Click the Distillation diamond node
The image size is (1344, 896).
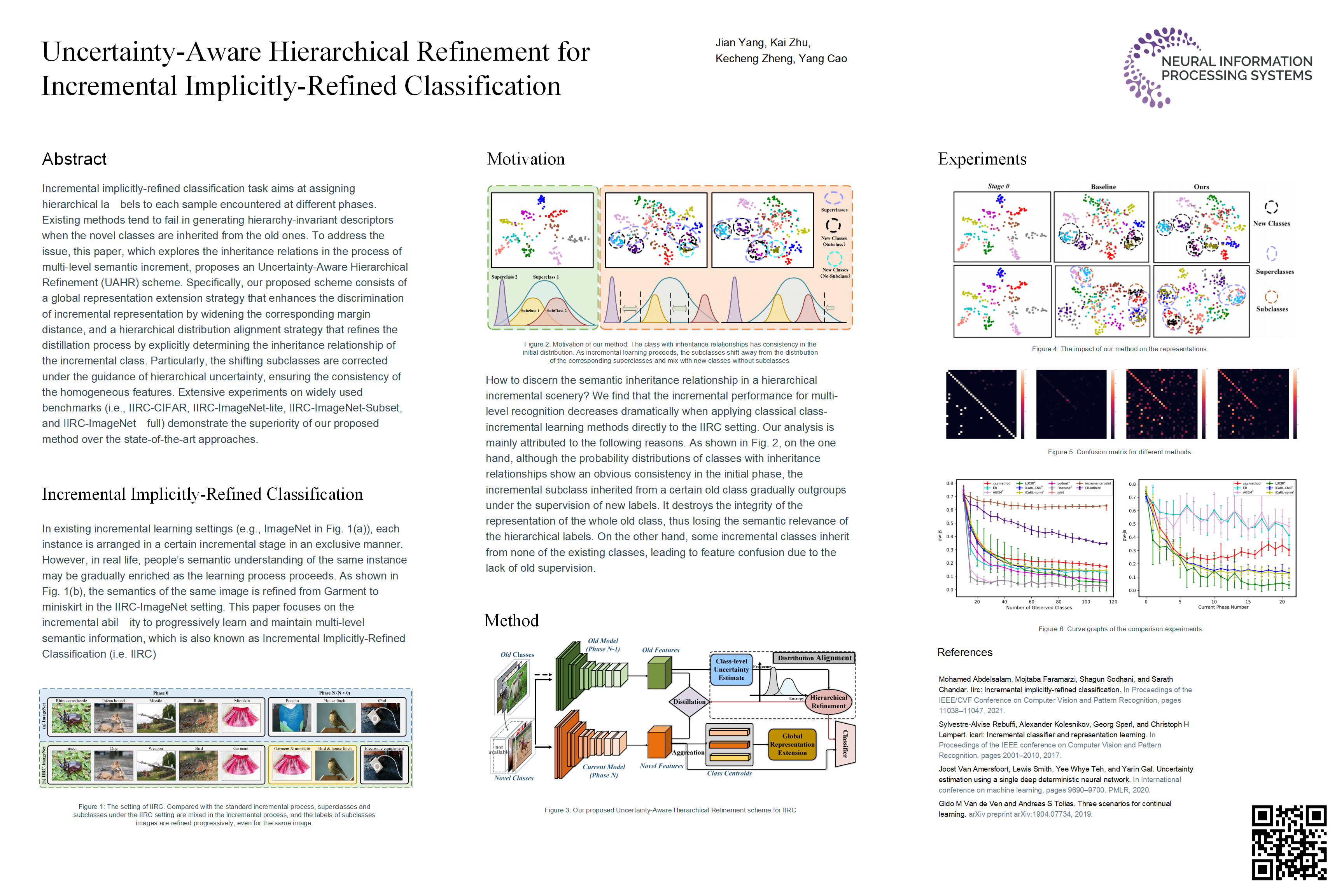689,702
